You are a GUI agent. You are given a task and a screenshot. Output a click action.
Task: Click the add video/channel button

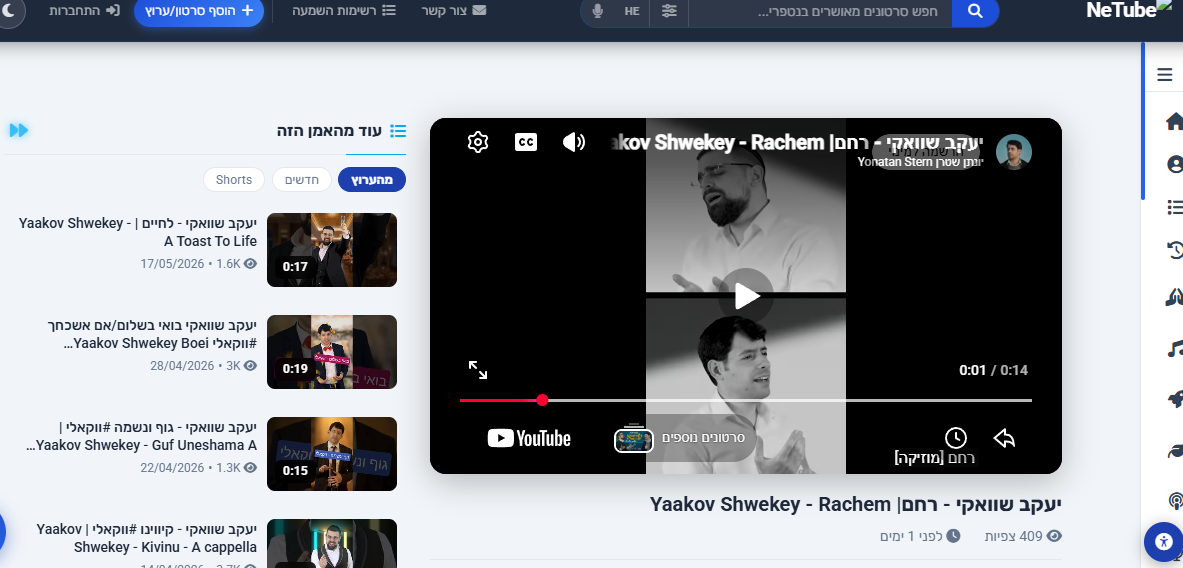pyautogui.click(x=199, y=11)
